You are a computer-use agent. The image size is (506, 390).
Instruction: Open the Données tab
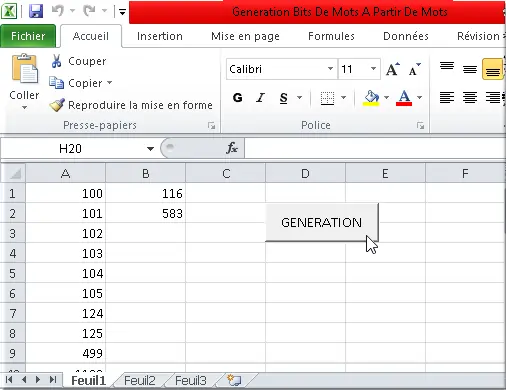coord(406,36)
